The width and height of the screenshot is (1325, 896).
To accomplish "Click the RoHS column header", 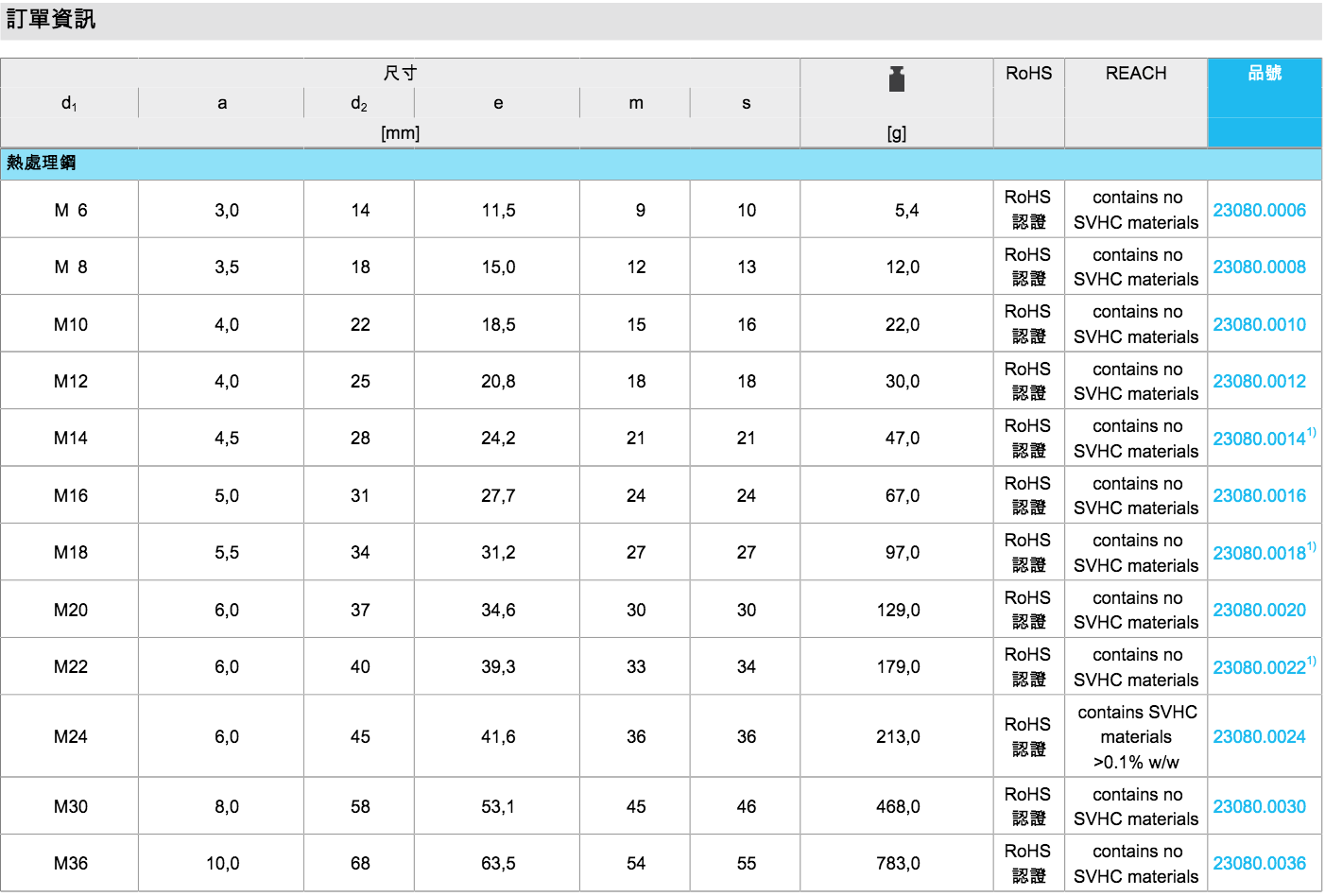I will coord(1028,74).
